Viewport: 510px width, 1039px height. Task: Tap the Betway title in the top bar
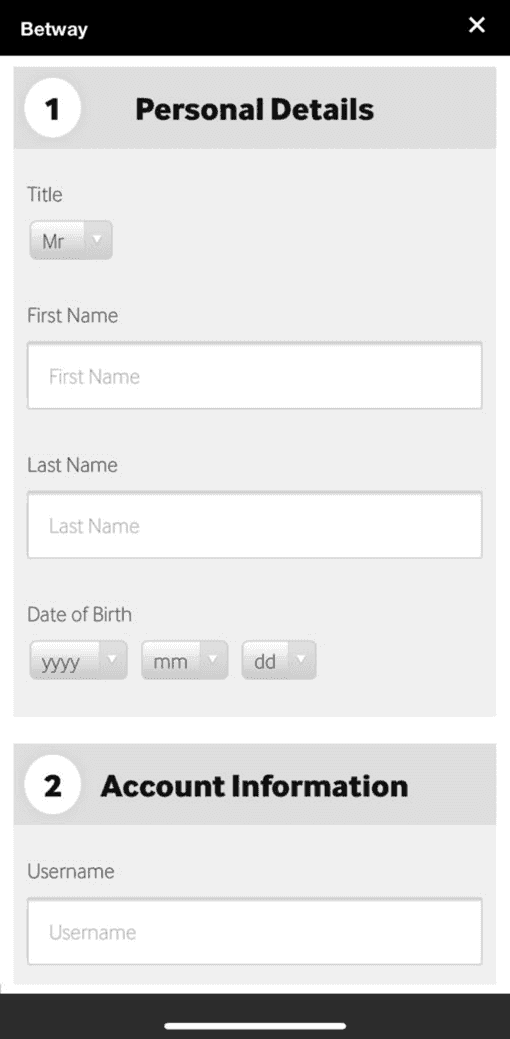pyautogui.click(x=54, y=29)
